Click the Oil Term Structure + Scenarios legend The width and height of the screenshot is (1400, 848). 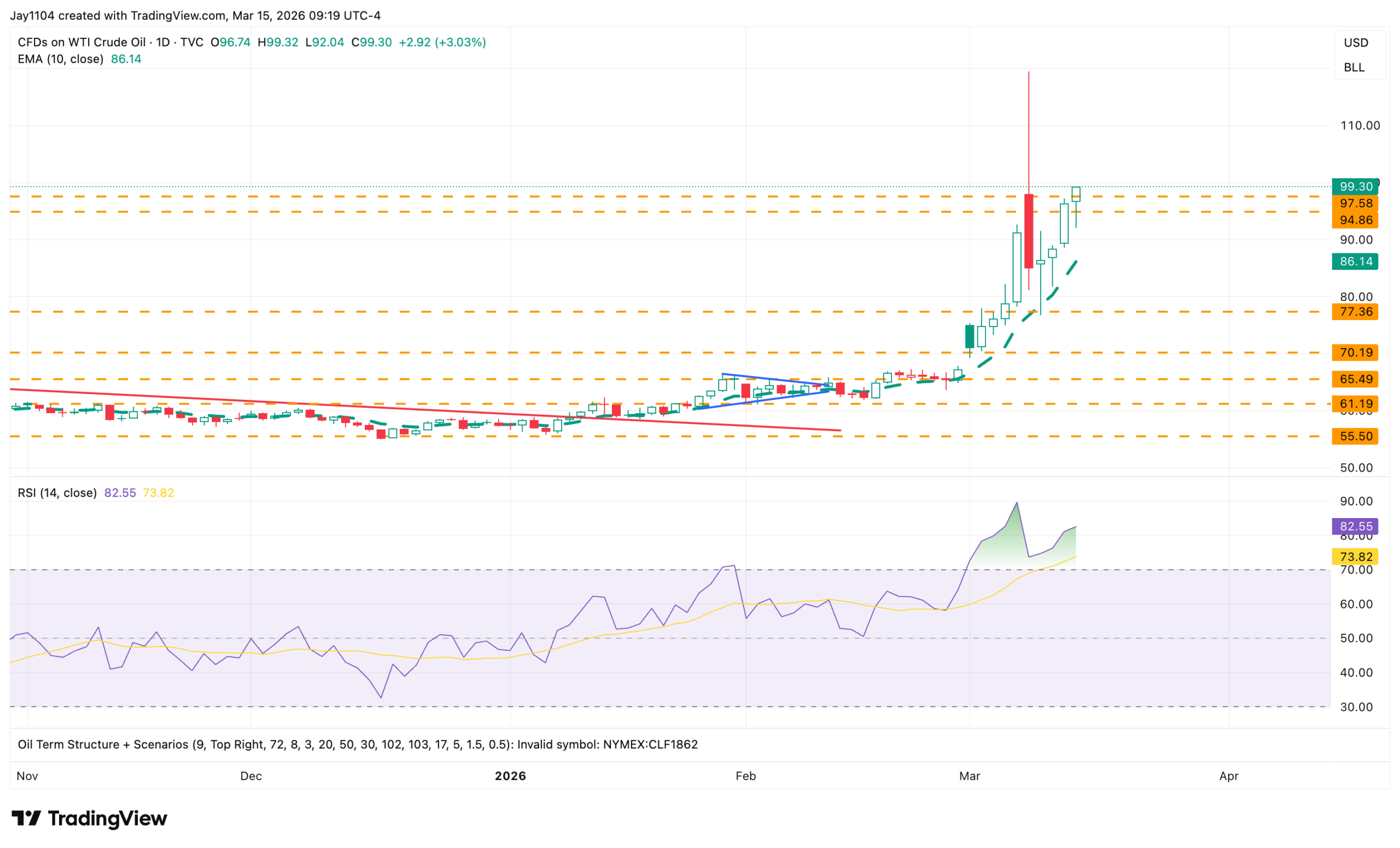pos(102,745)
